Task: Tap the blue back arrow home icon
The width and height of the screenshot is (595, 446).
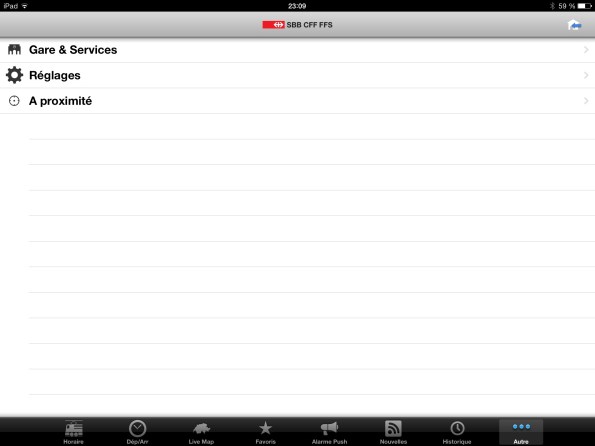Action: pyautogui.click(x=575, y=25)
